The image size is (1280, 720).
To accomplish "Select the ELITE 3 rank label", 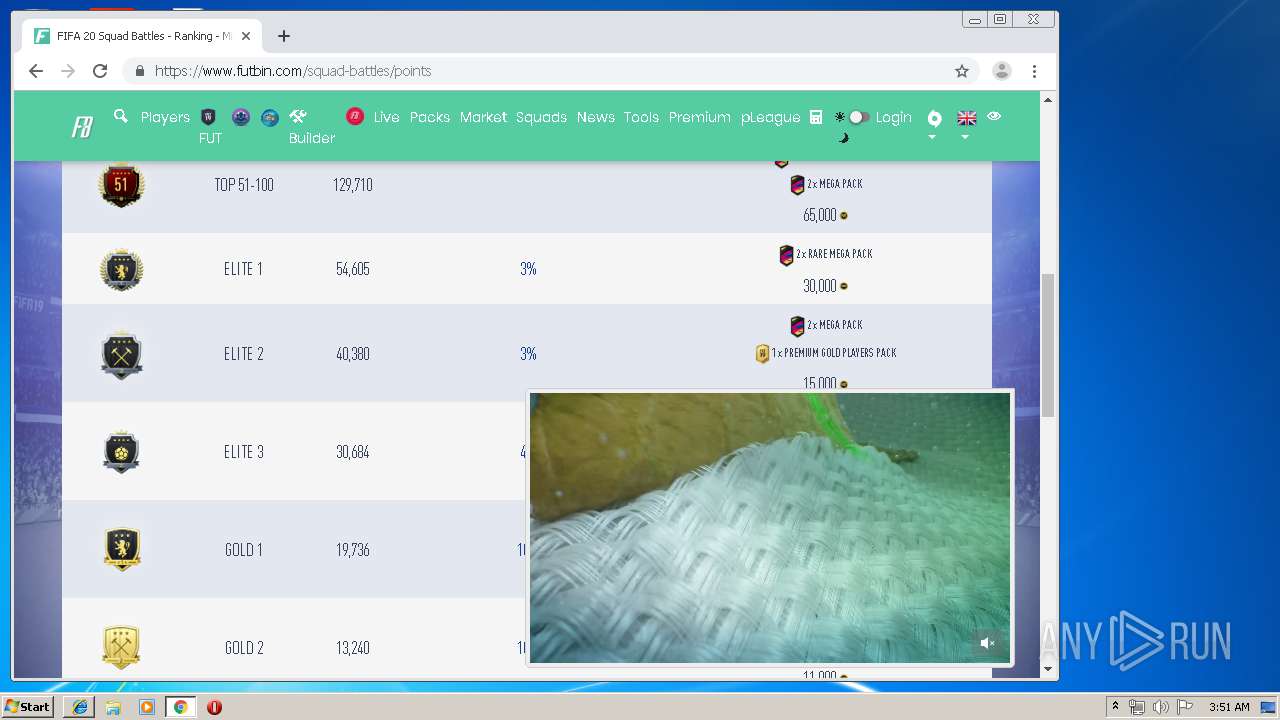I will 243,452.
